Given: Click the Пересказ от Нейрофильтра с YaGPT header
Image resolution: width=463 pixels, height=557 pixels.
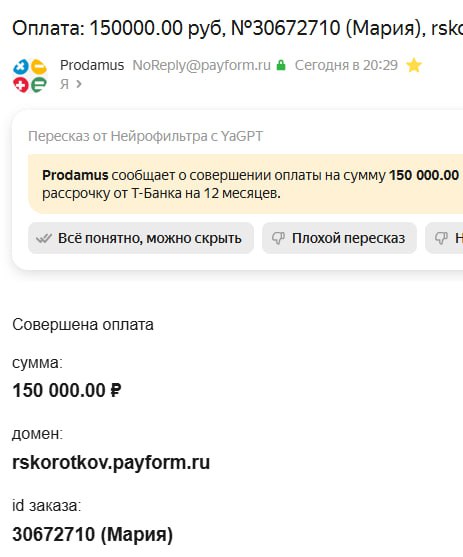Looking at the screenshot, I should 145,136.
